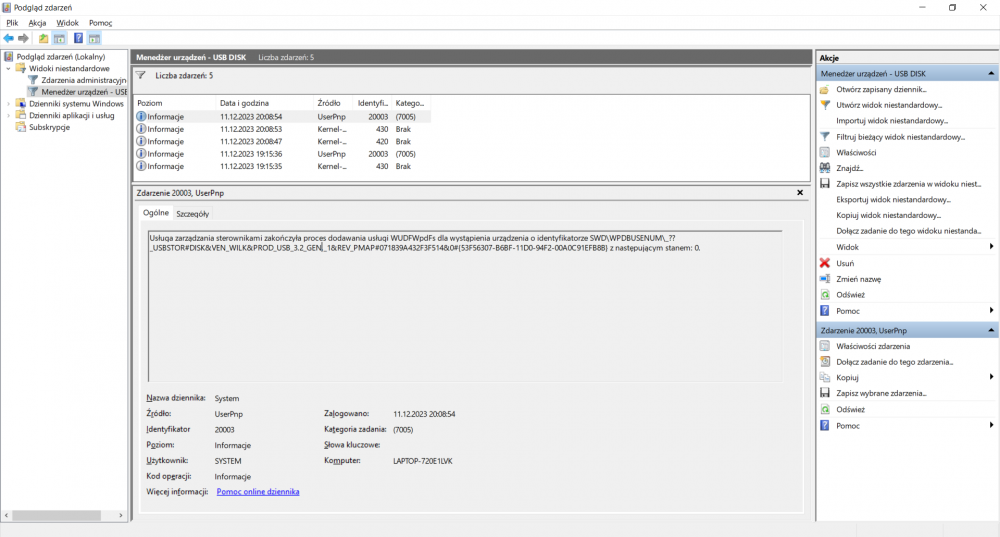Open the Akcja menu
Image resolution: width=1000 pixels, height=537 pixels.
tap(37, 22)
